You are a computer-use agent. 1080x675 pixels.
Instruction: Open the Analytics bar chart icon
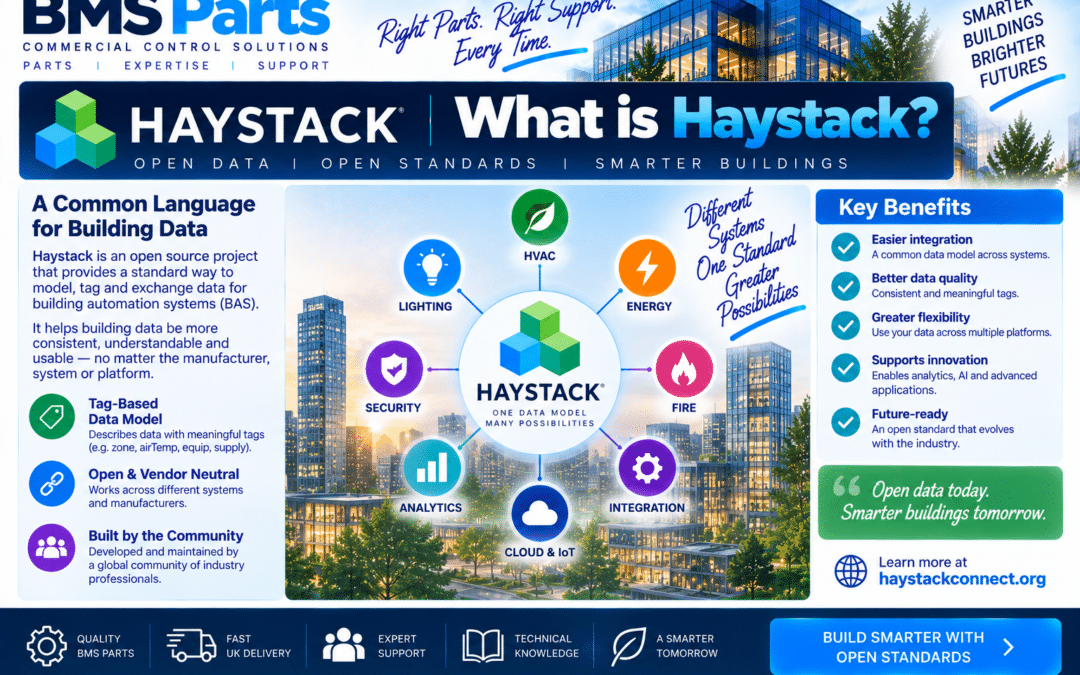[431, 468]
